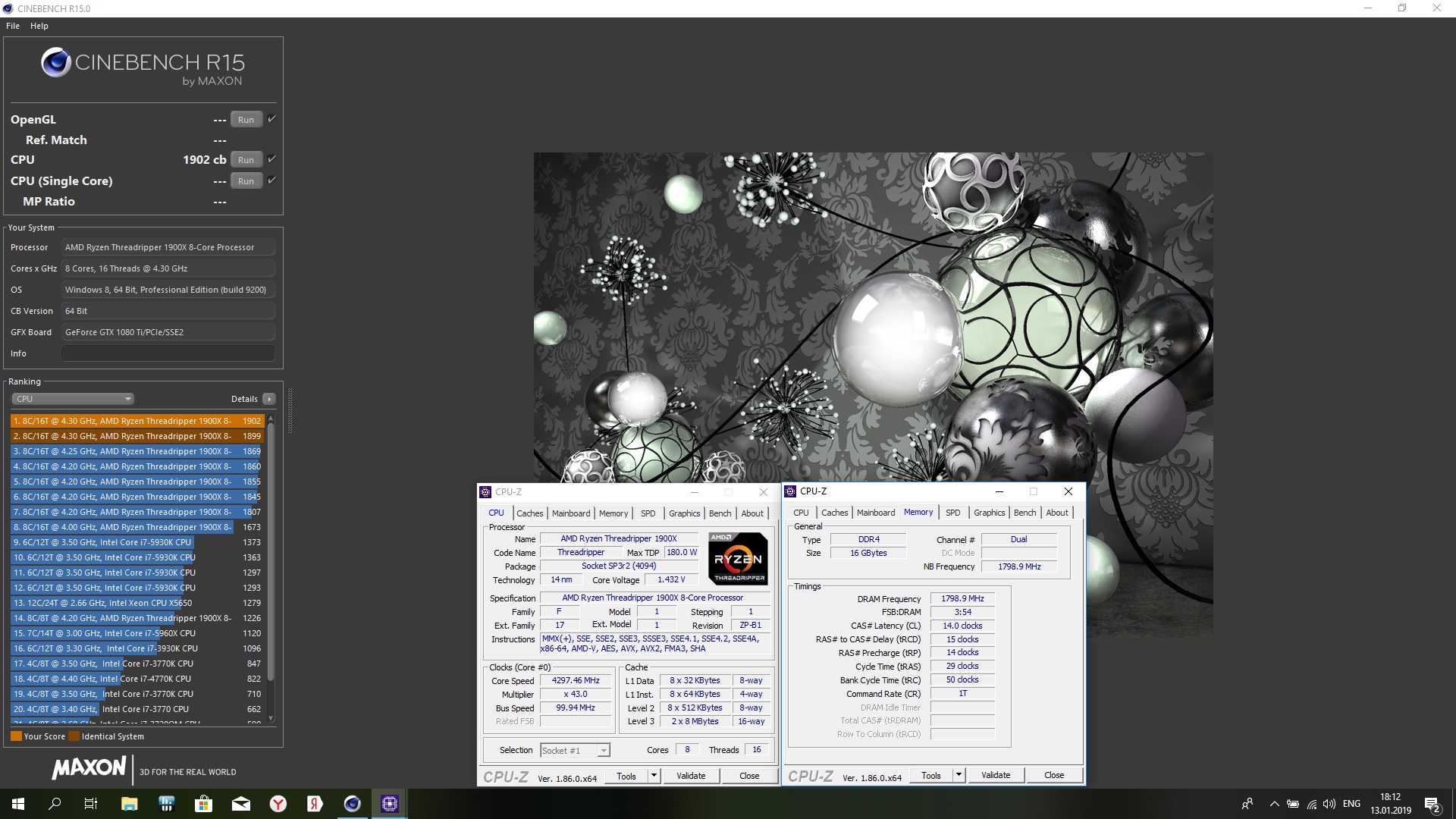The width and height of the screenshot is (1456, 819).
Task: Open Microsoft Store from the taskbar
Action: point(203,804)
